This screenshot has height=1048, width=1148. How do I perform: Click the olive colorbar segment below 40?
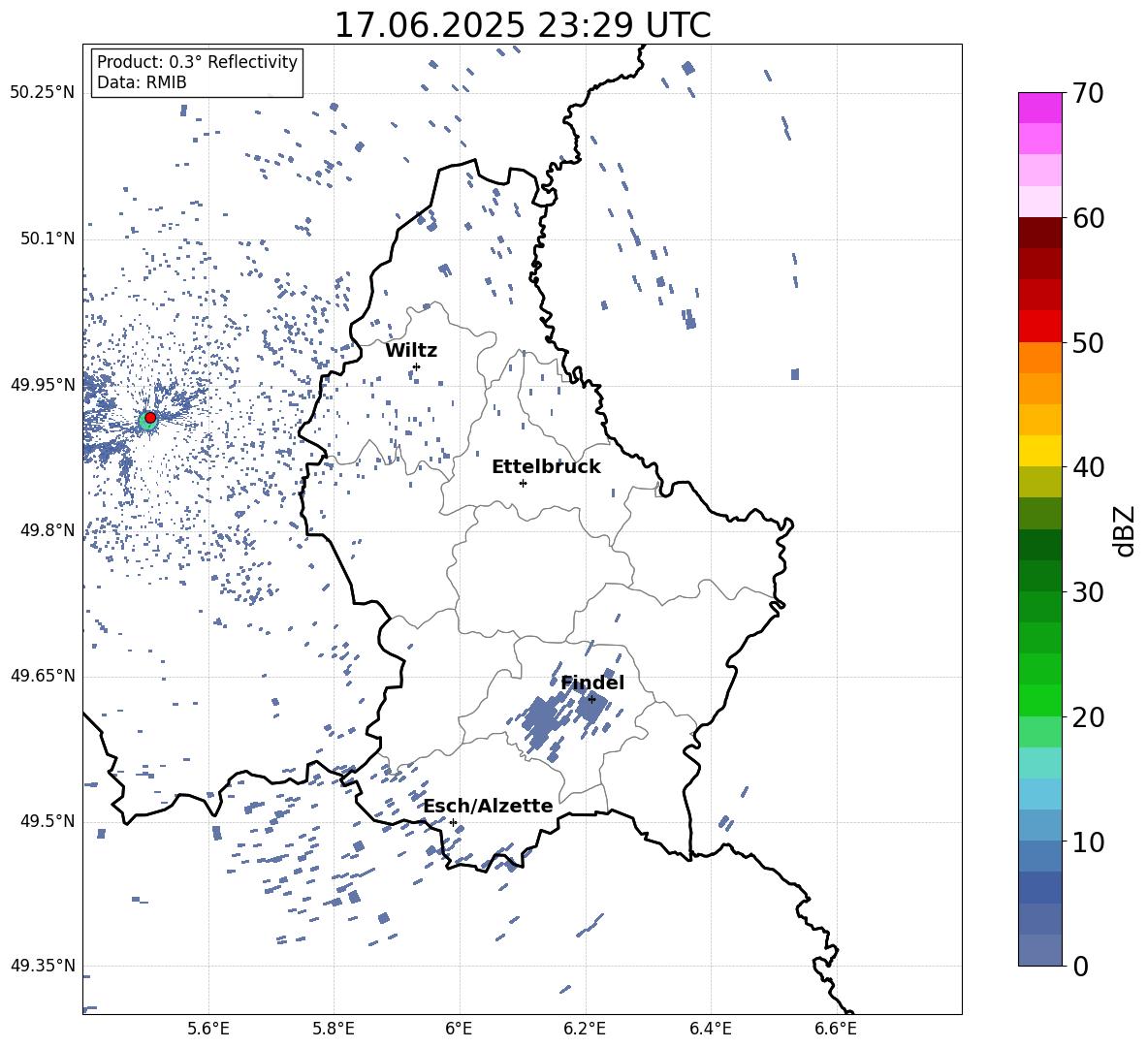click(1040, 482)
